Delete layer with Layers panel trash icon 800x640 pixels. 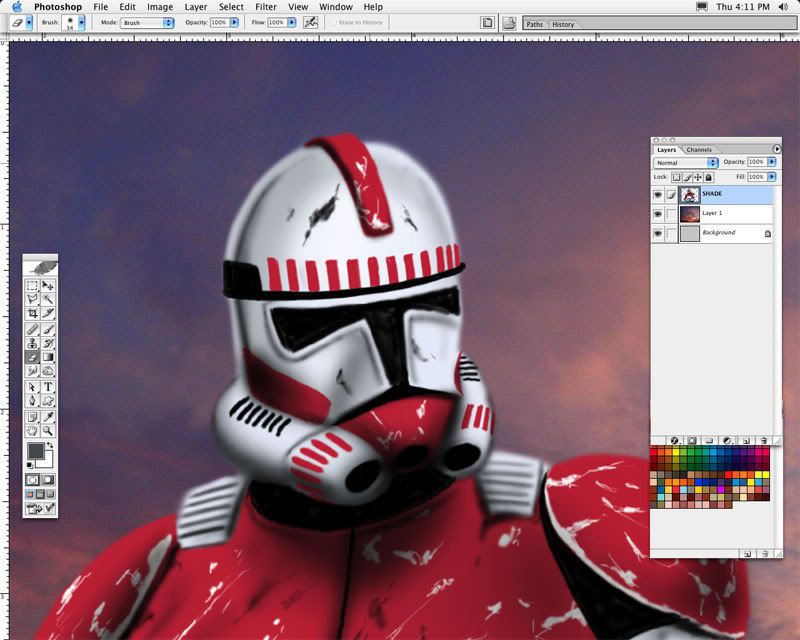(764, 440)
